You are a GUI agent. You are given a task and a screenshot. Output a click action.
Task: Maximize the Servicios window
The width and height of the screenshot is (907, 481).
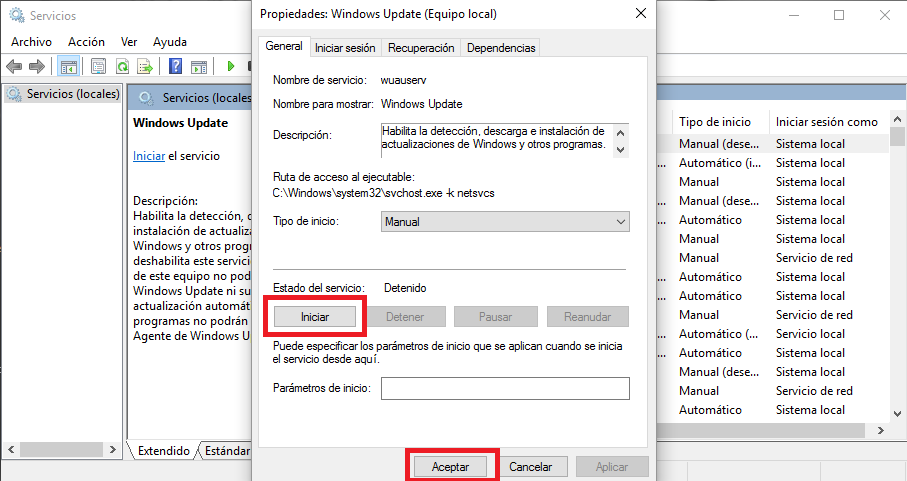tap(839, 15)
